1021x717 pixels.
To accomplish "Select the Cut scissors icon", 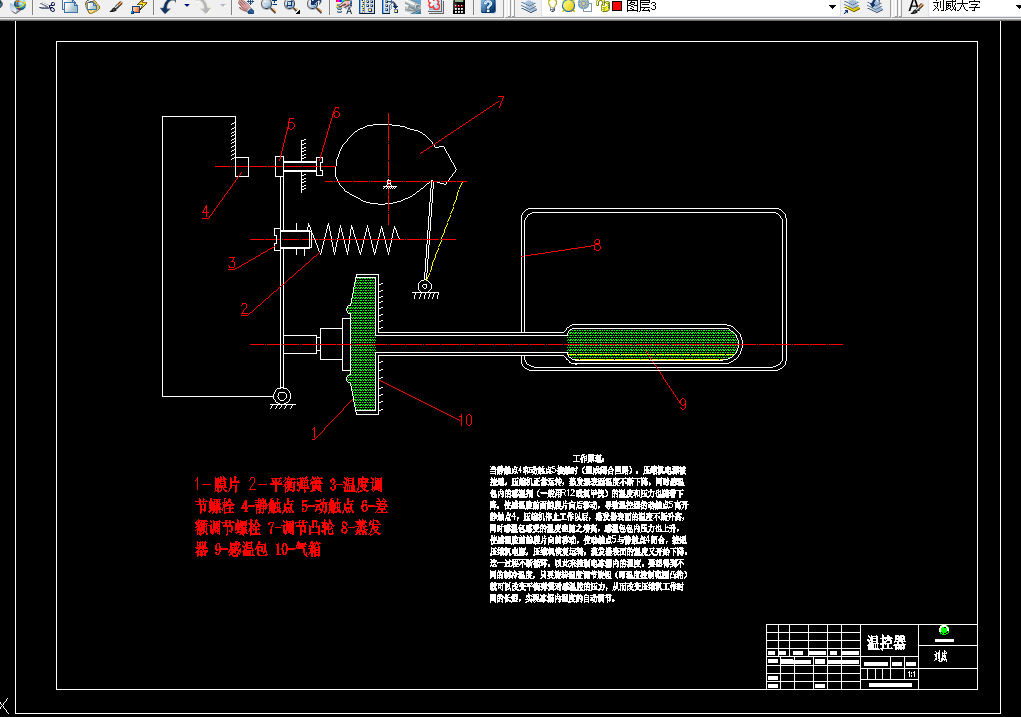I will pos(47,7).
